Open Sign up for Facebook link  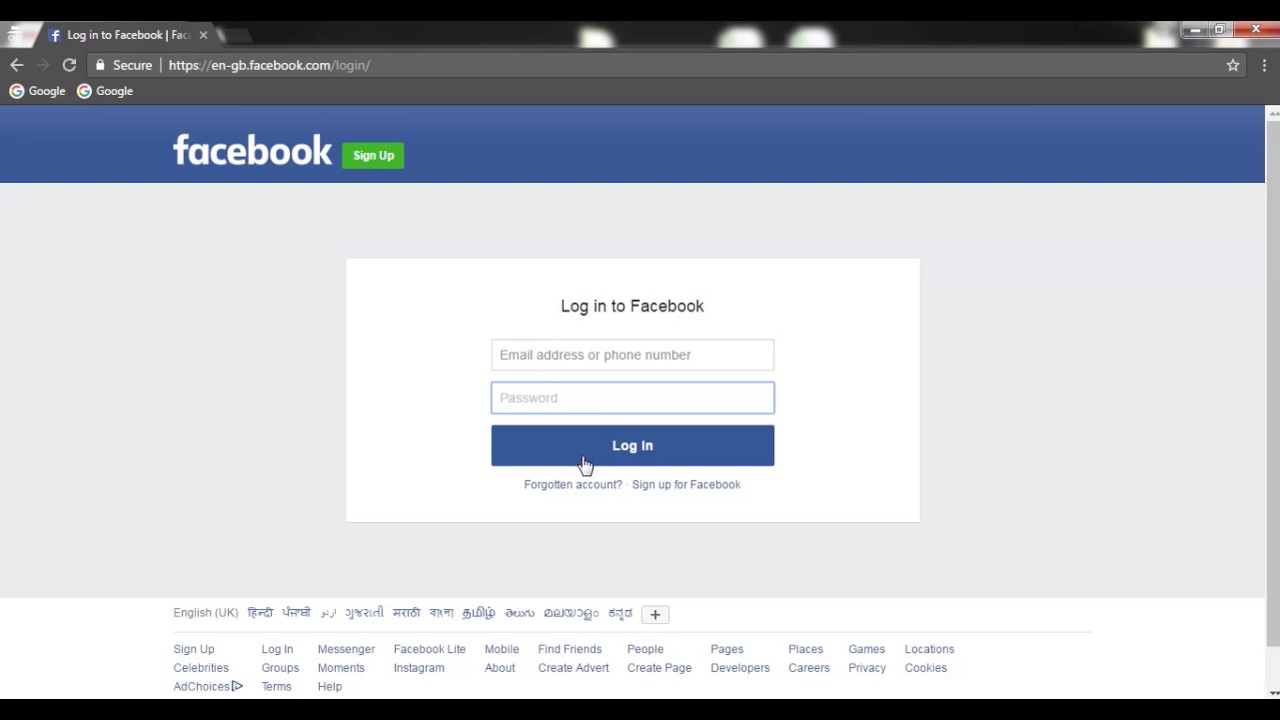pos(686,485)
